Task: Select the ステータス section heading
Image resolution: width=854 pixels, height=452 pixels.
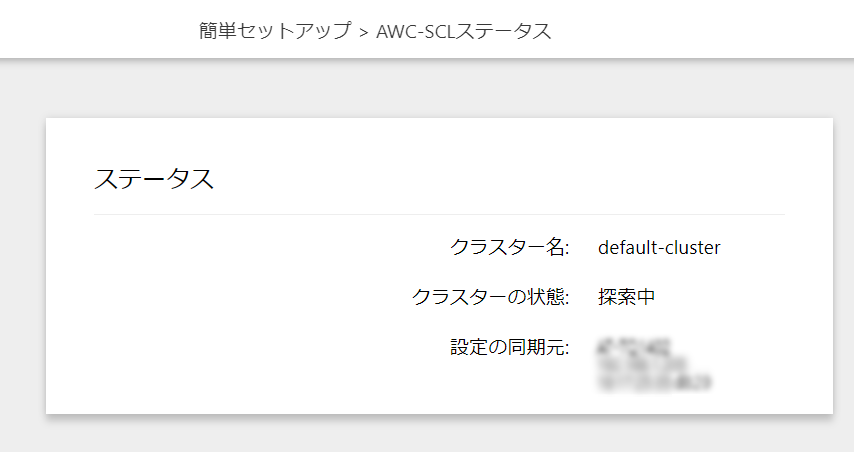Action: [154, 179]
